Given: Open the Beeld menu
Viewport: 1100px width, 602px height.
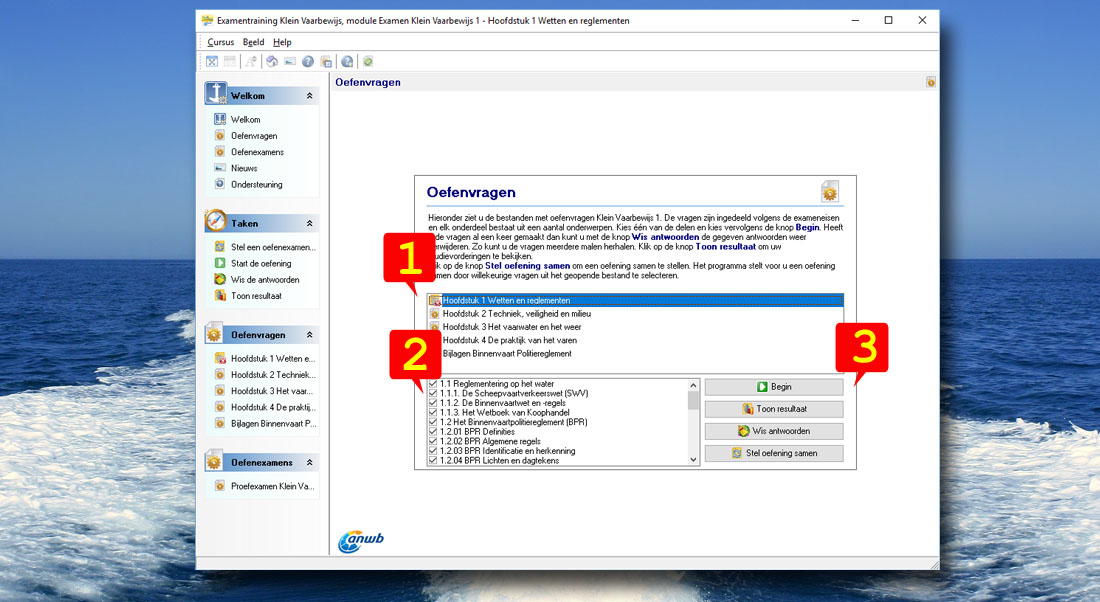Looking at the screenshot, I should pos(253,42).
